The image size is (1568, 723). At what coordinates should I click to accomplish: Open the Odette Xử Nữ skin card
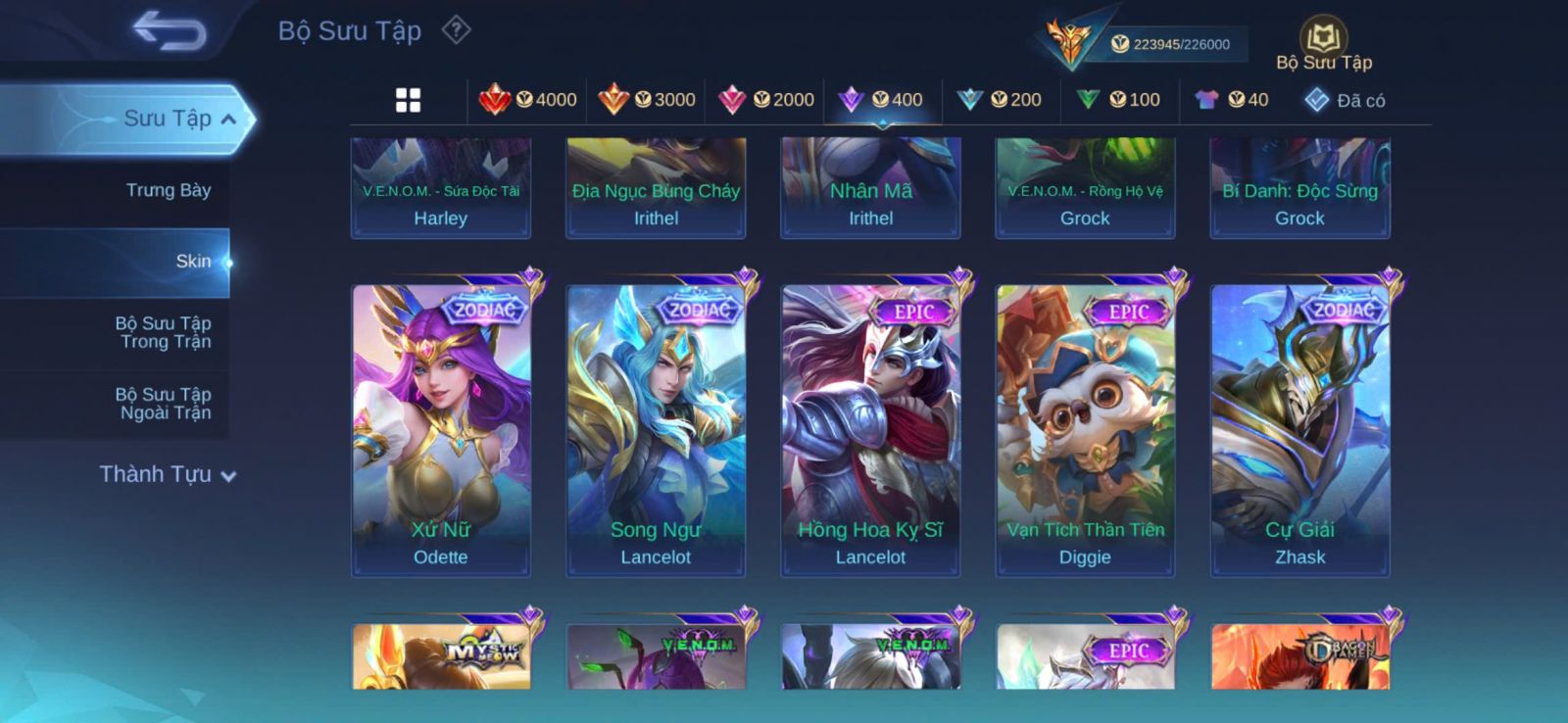tap(441, 429)
